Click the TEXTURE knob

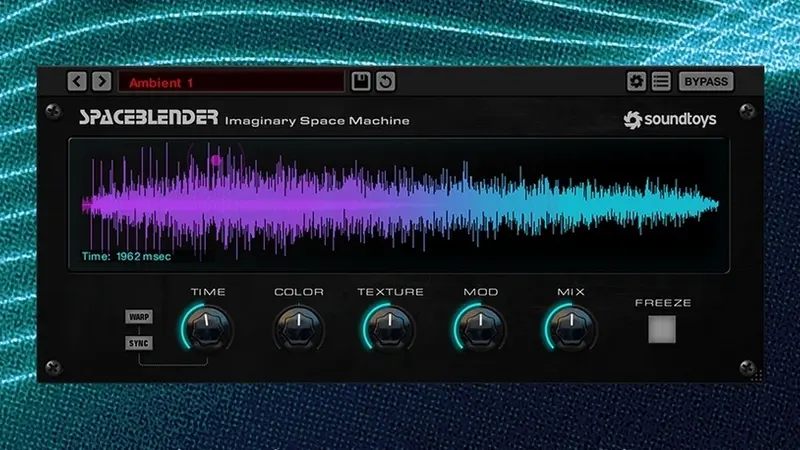point(389,329)
